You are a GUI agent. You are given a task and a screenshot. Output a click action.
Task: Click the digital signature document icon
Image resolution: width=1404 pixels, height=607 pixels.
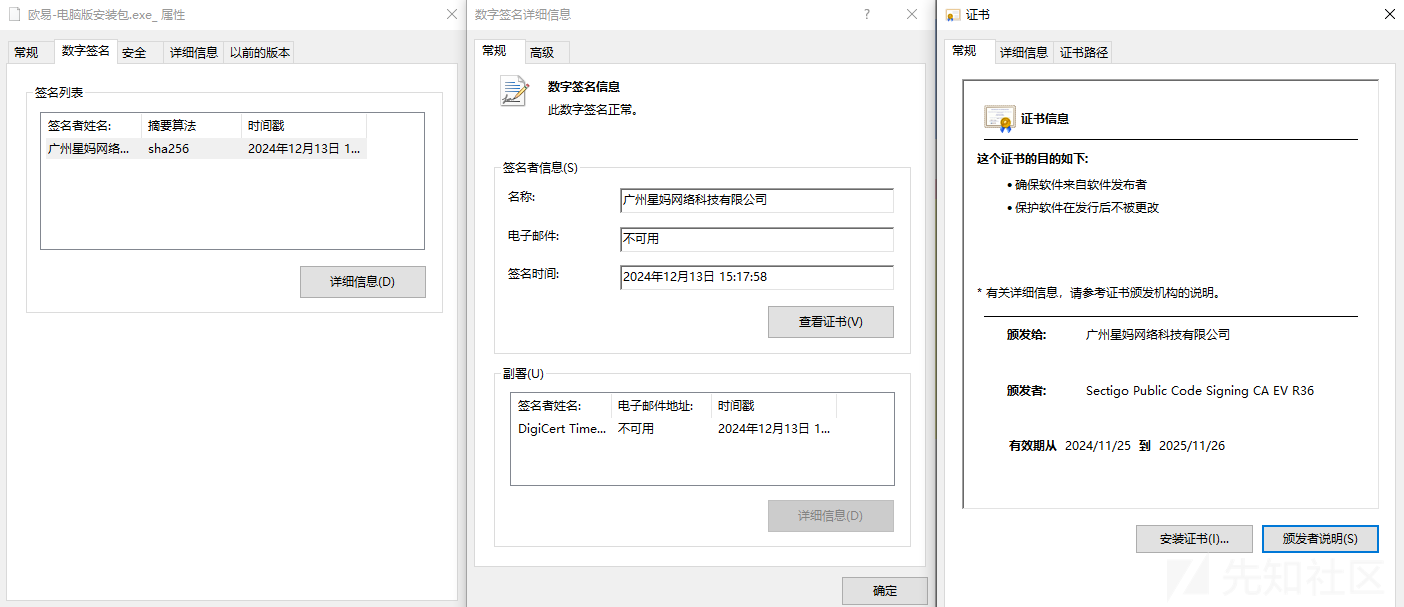pos(514,92)
